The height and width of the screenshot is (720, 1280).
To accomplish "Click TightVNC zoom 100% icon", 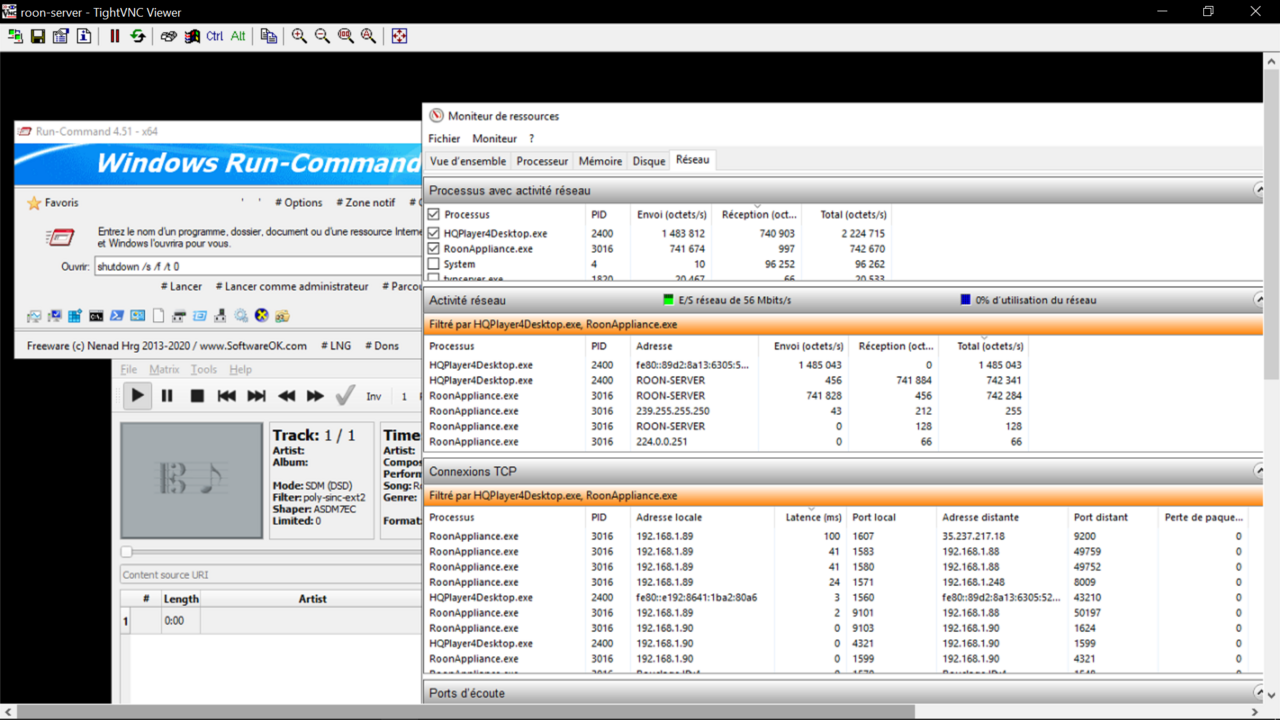I will [x=346, y=36].
